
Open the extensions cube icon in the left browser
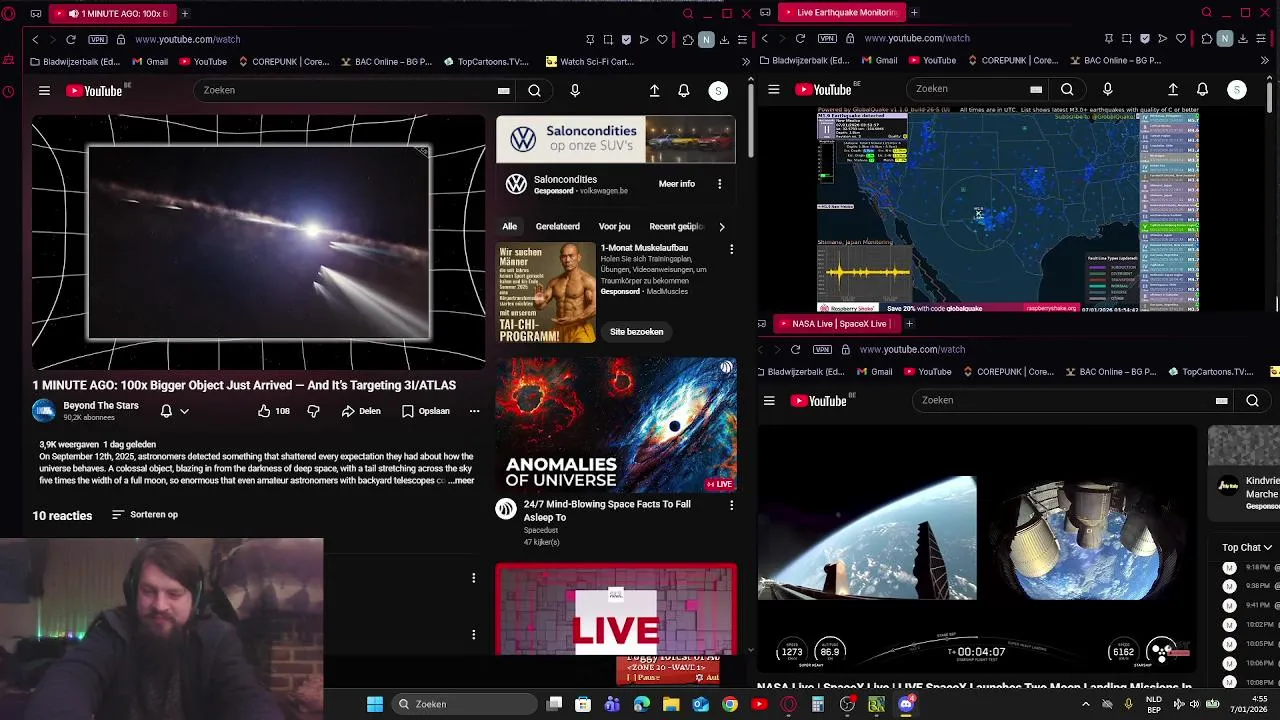pos(688,39)
